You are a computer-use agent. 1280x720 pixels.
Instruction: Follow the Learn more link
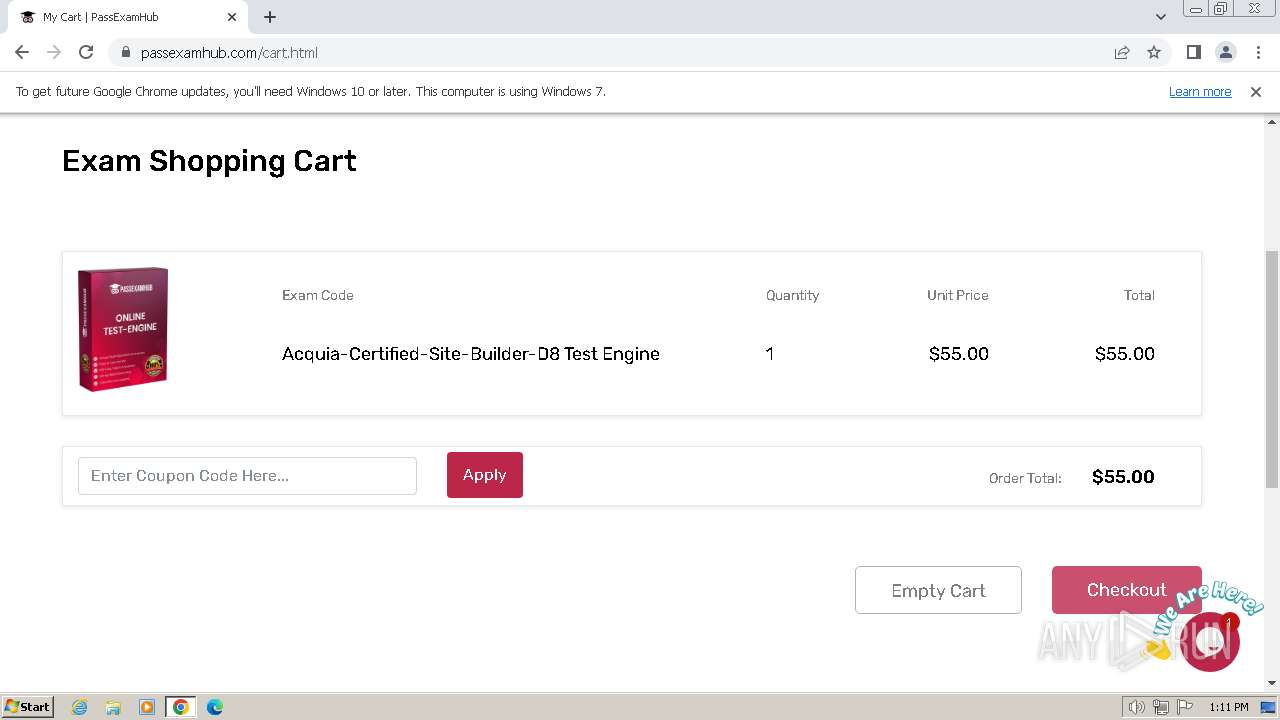(x=1200, y=92)
